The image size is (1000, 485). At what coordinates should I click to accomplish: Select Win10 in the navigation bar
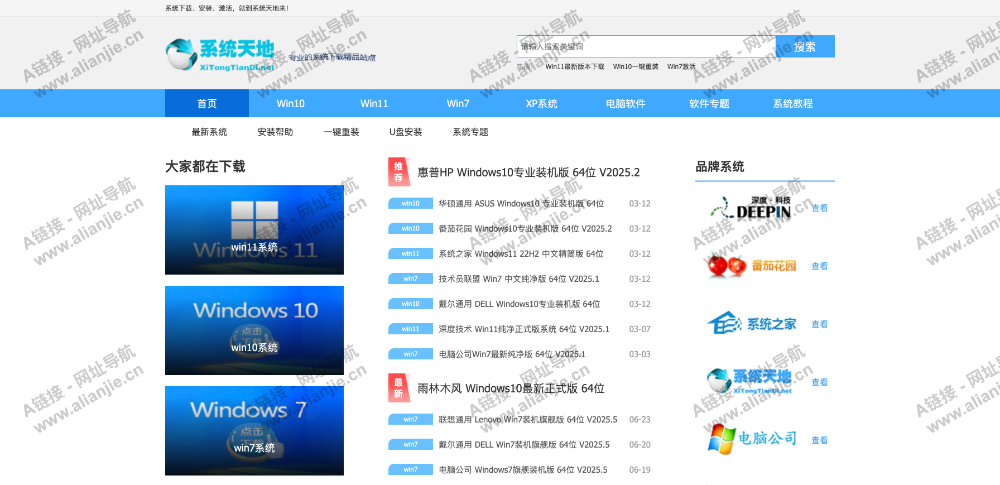[x=290, y=103]
